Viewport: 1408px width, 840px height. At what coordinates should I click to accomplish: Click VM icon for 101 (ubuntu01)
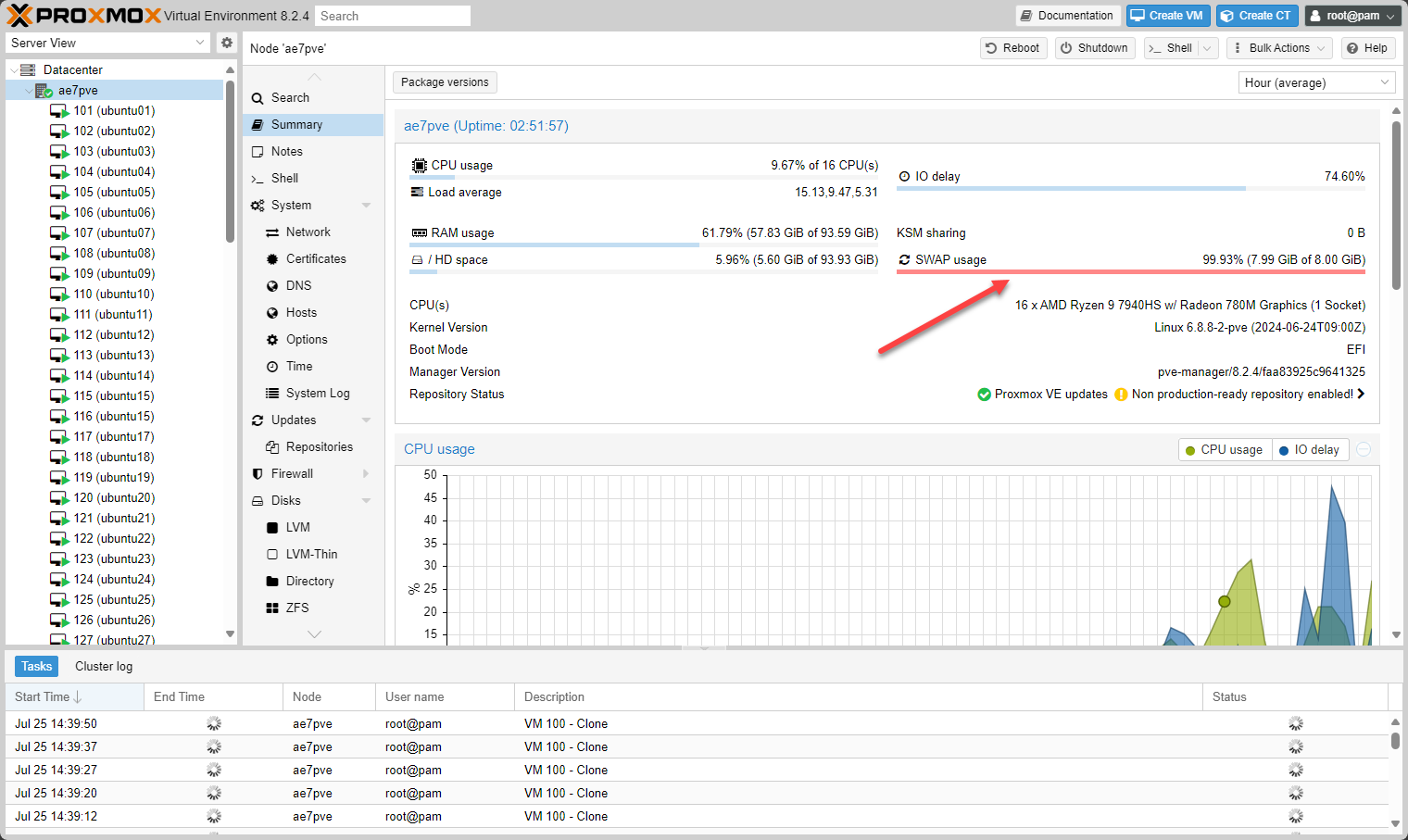(59, 111)
